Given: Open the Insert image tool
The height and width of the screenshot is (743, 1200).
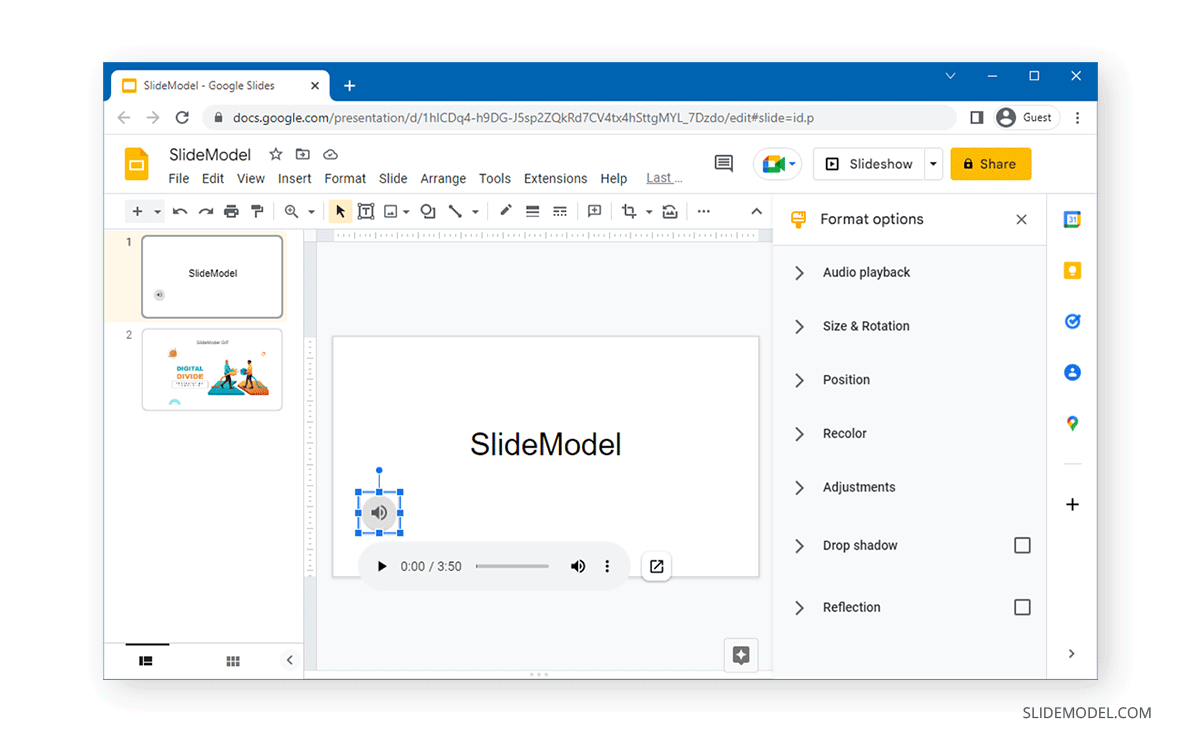Looking at the screenshot, I should pos(391,211).
